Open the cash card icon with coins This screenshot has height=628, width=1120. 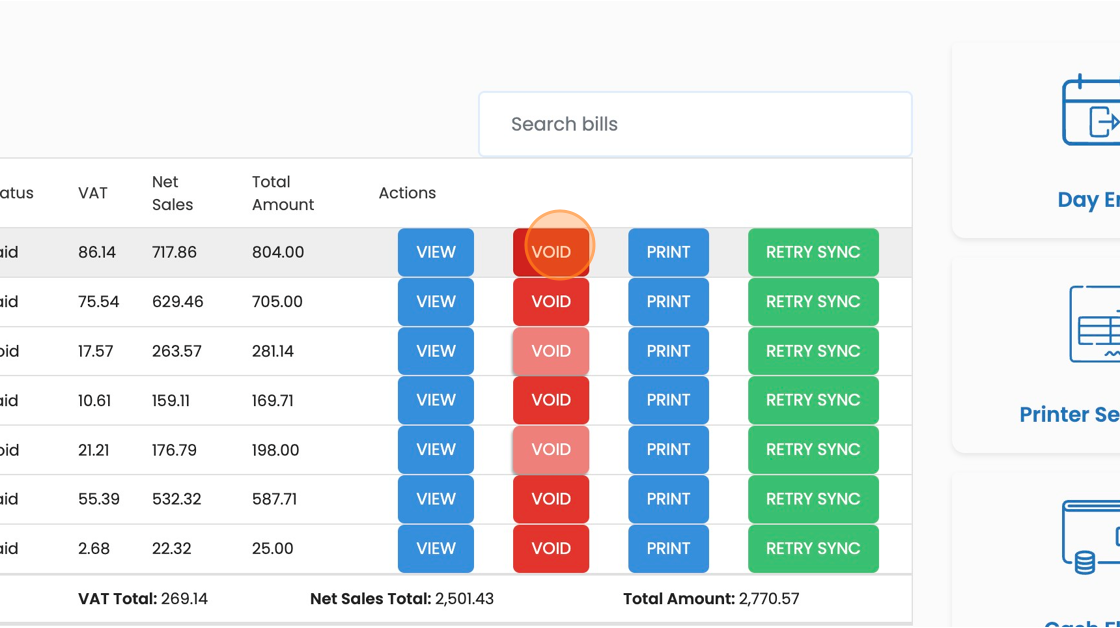point(1091,537)
